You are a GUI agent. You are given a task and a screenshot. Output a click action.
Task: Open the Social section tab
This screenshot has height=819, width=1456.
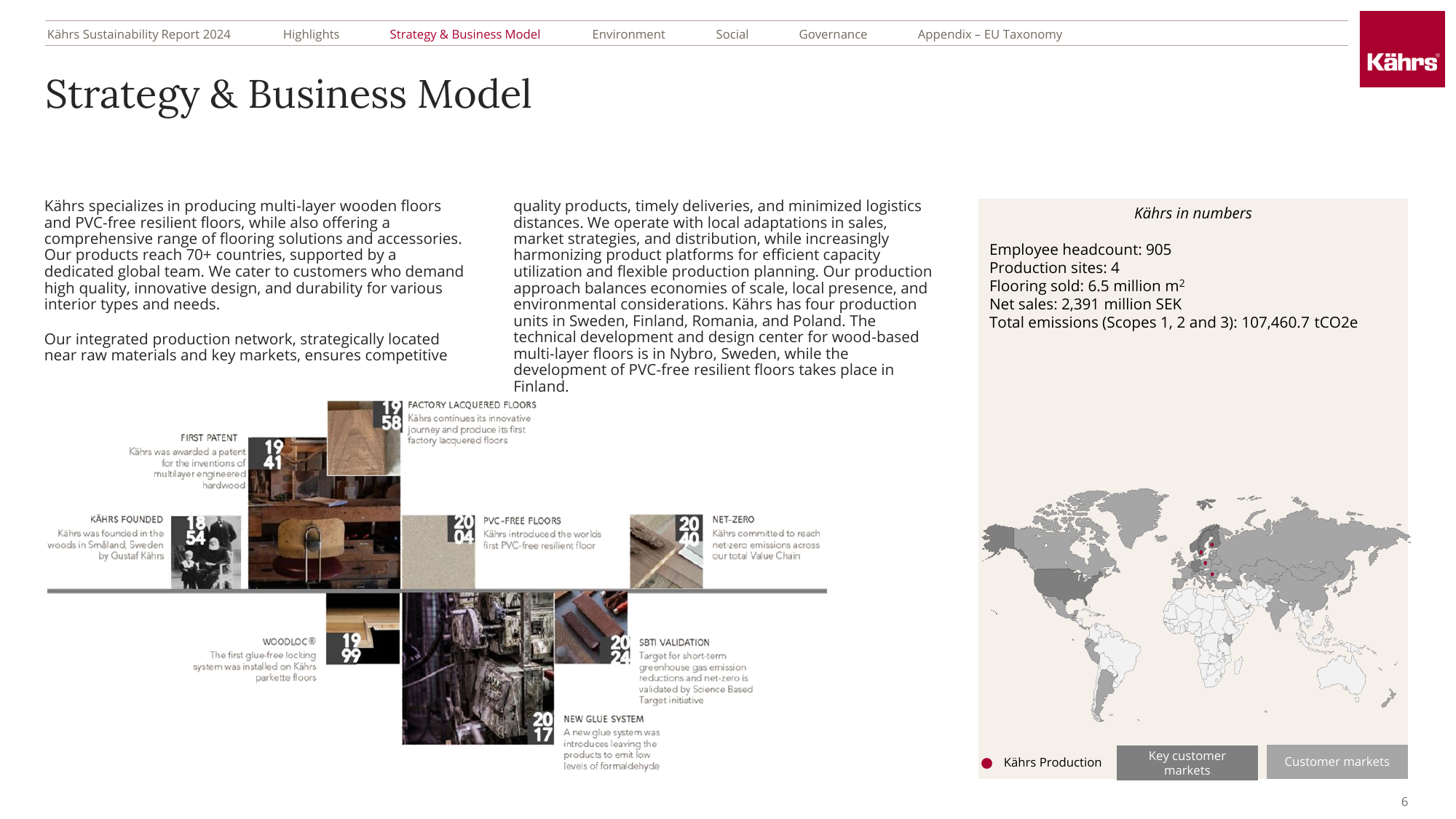[732, 34]
